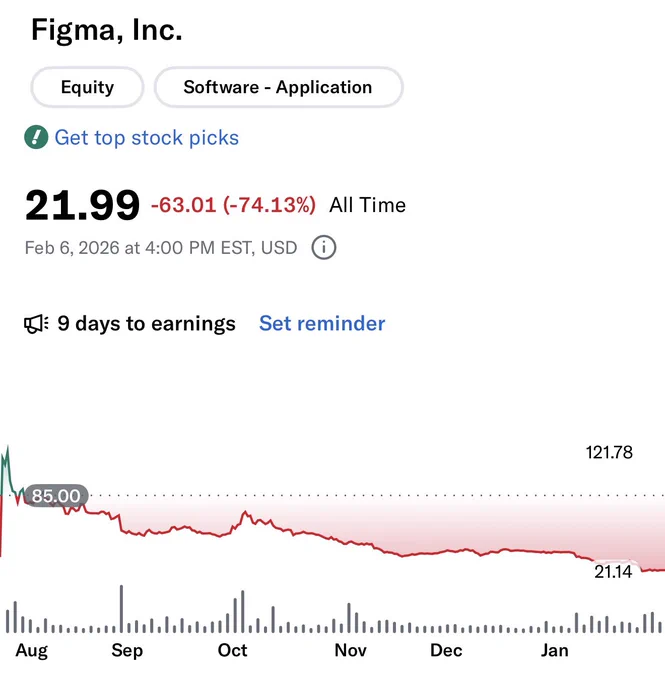This screenshot has width=665, height=680.
Task: Click the Sep label on chart axis
Action: [x=127, y=651]
